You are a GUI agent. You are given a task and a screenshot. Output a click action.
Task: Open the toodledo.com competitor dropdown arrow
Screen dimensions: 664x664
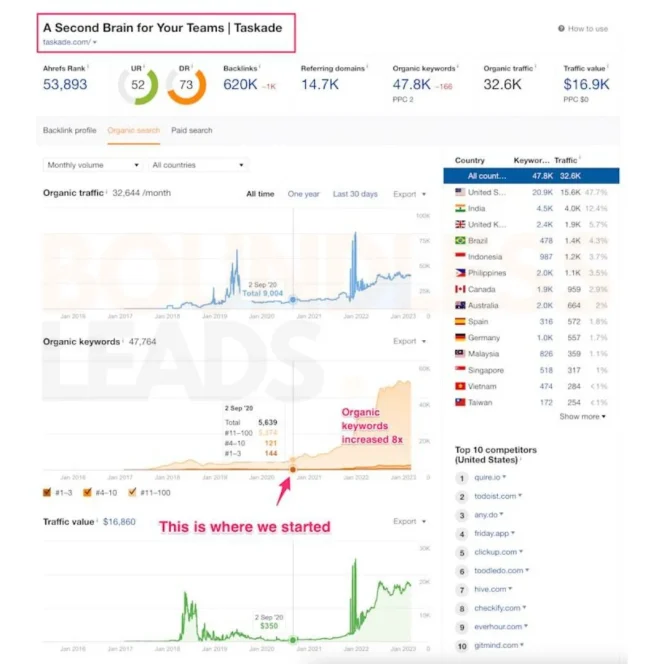(x=527, y=570)
